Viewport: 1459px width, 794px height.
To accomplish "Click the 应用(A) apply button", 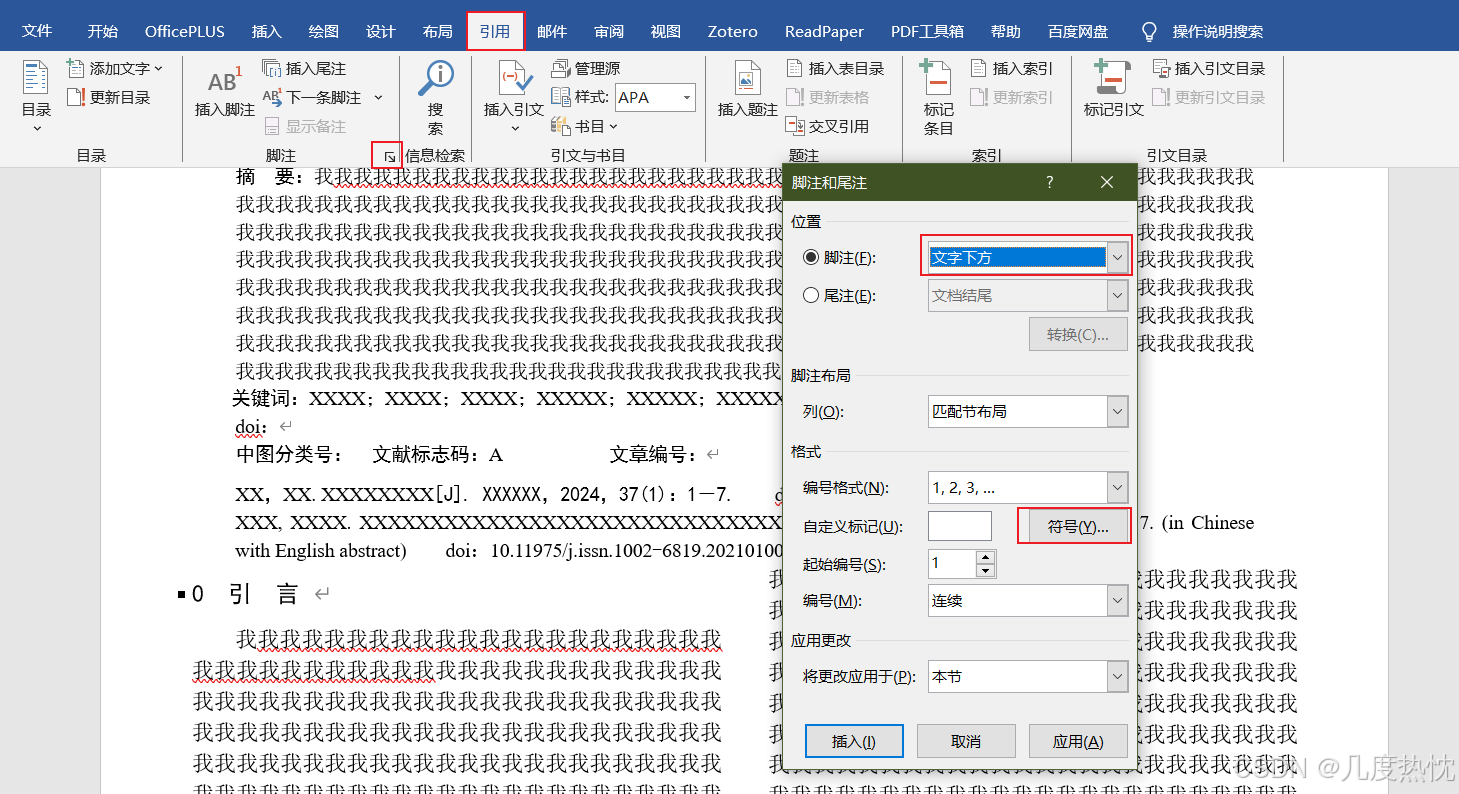I will point(1078,741).
